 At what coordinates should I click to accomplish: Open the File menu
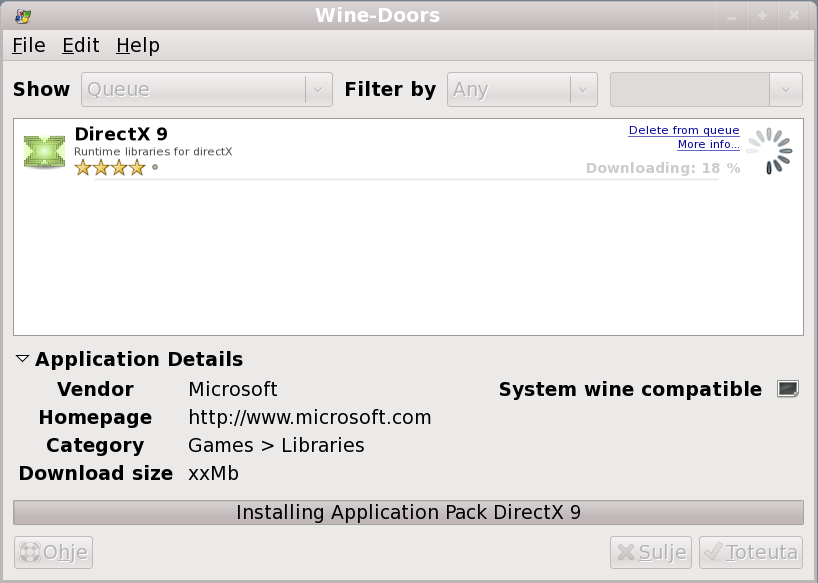(x=28, y=45)
